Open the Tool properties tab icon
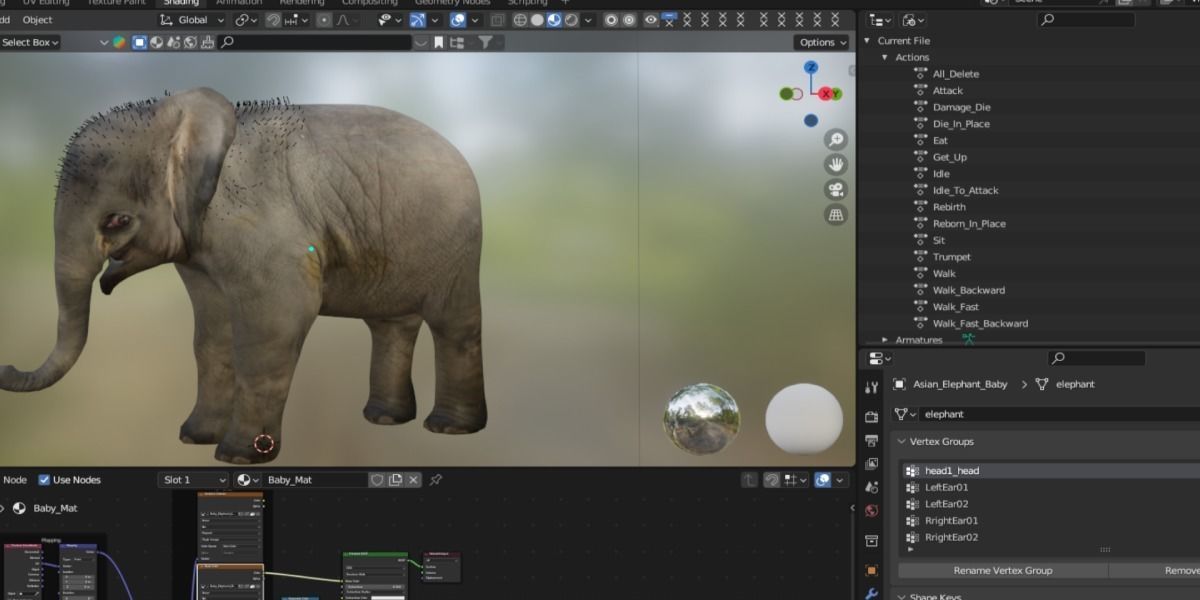 pyautogui.click(x=871, y=387)
